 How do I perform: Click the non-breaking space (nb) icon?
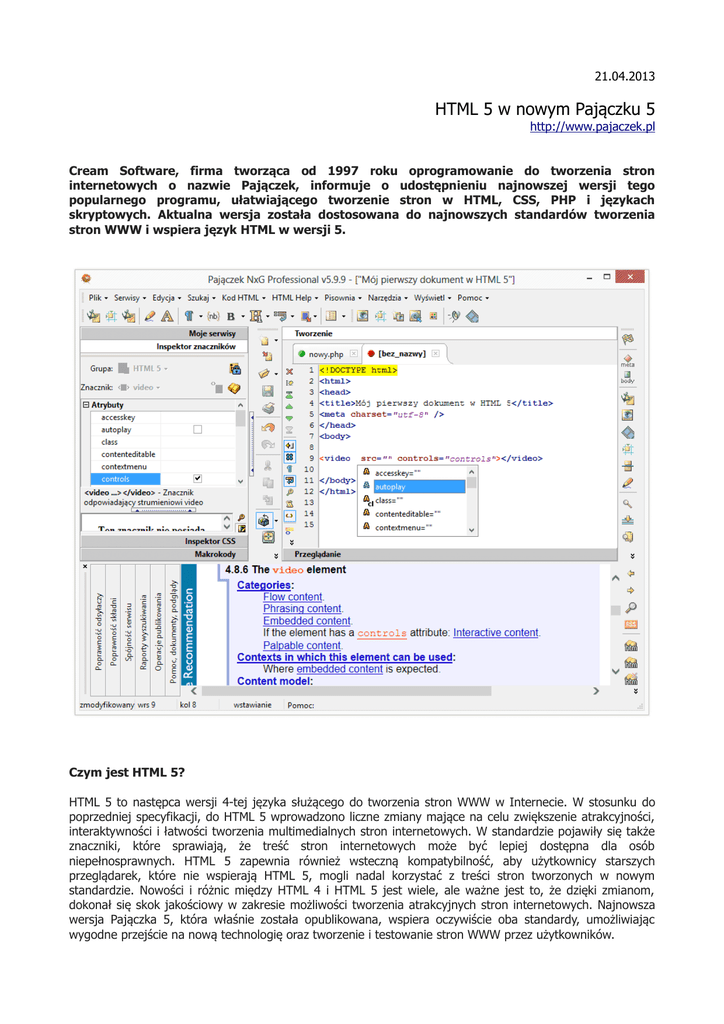[212, 315]
